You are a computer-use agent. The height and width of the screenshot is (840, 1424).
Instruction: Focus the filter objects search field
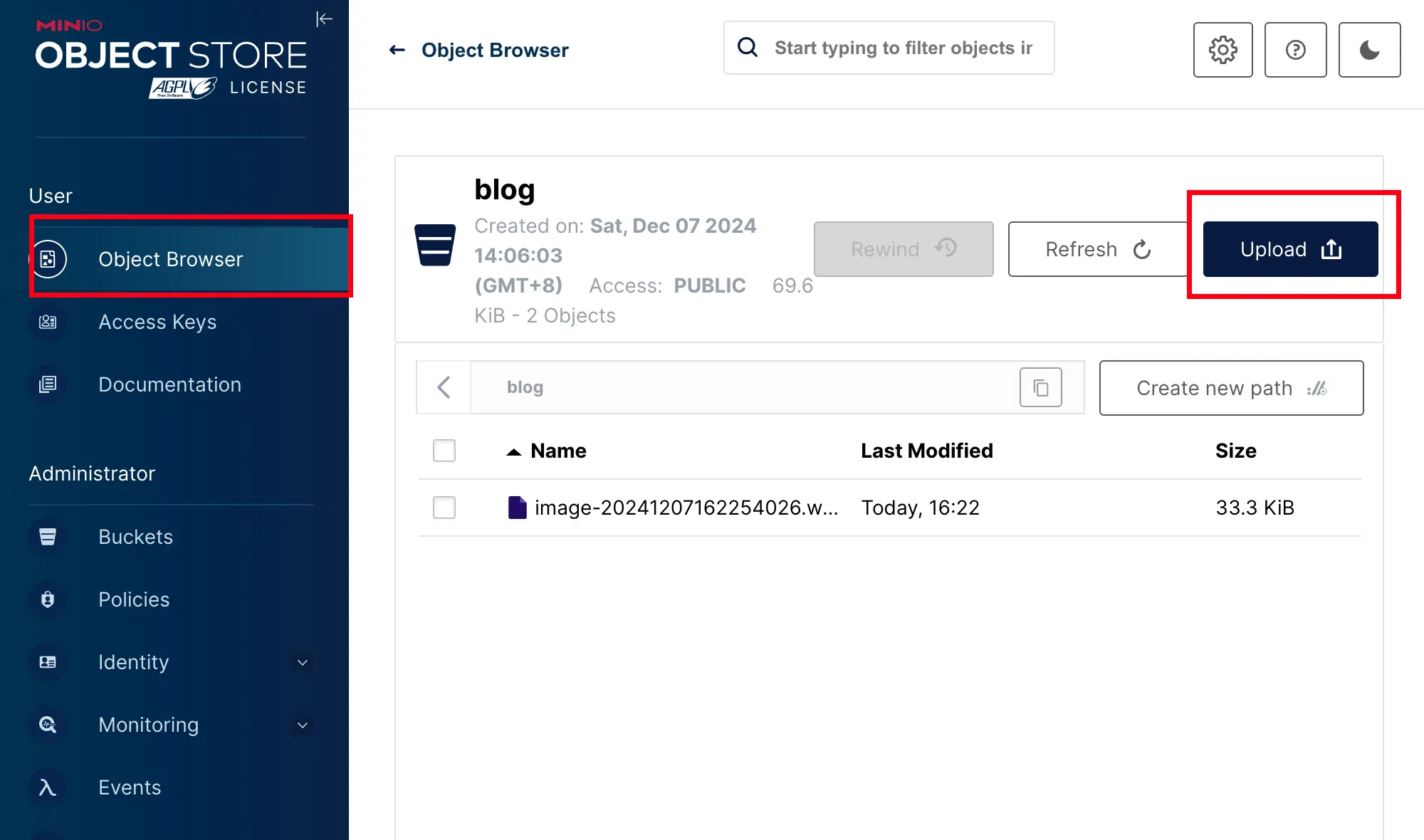(903, 48)
